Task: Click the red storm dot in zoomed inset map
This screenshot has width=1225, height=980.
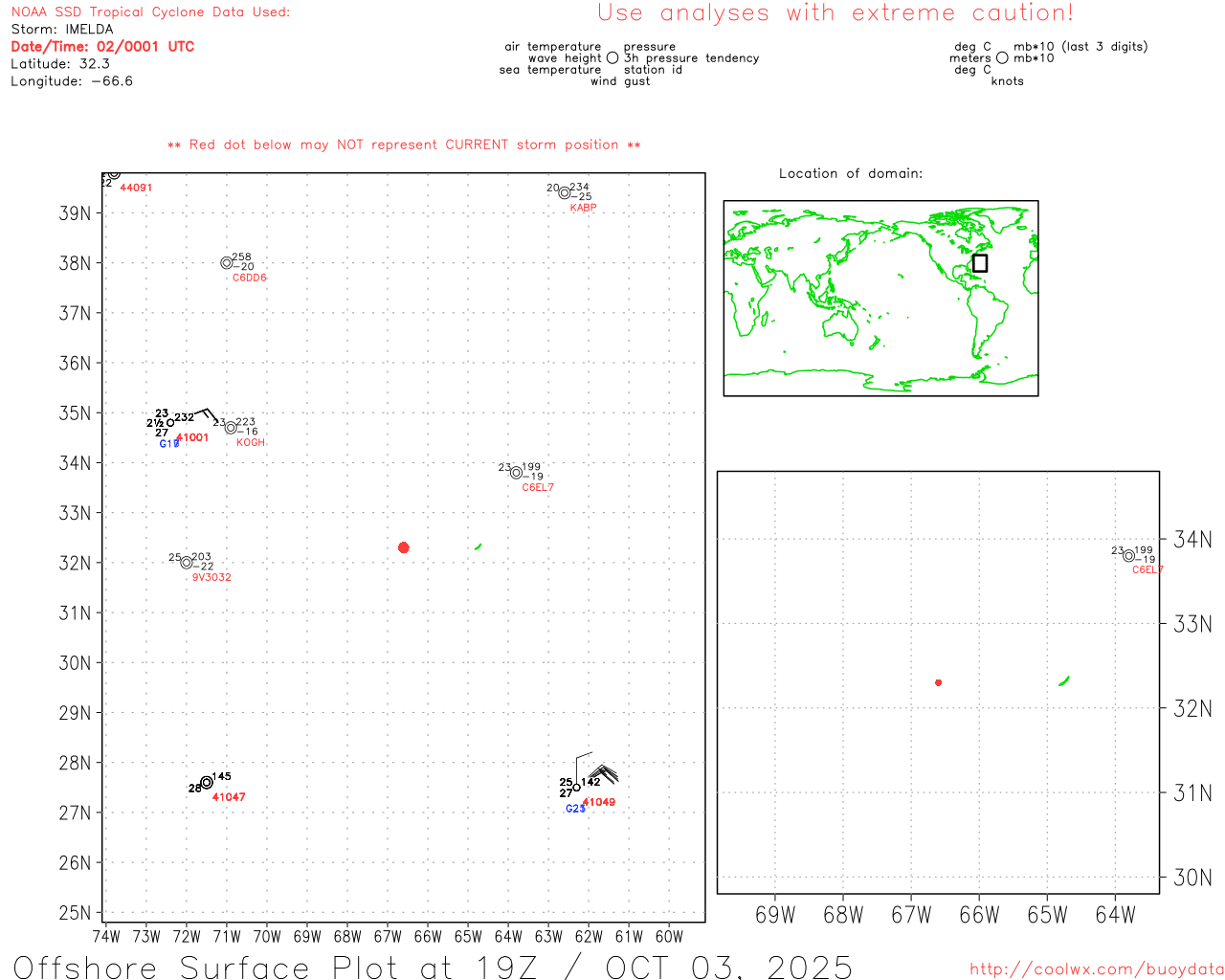Action: point(939,682)
